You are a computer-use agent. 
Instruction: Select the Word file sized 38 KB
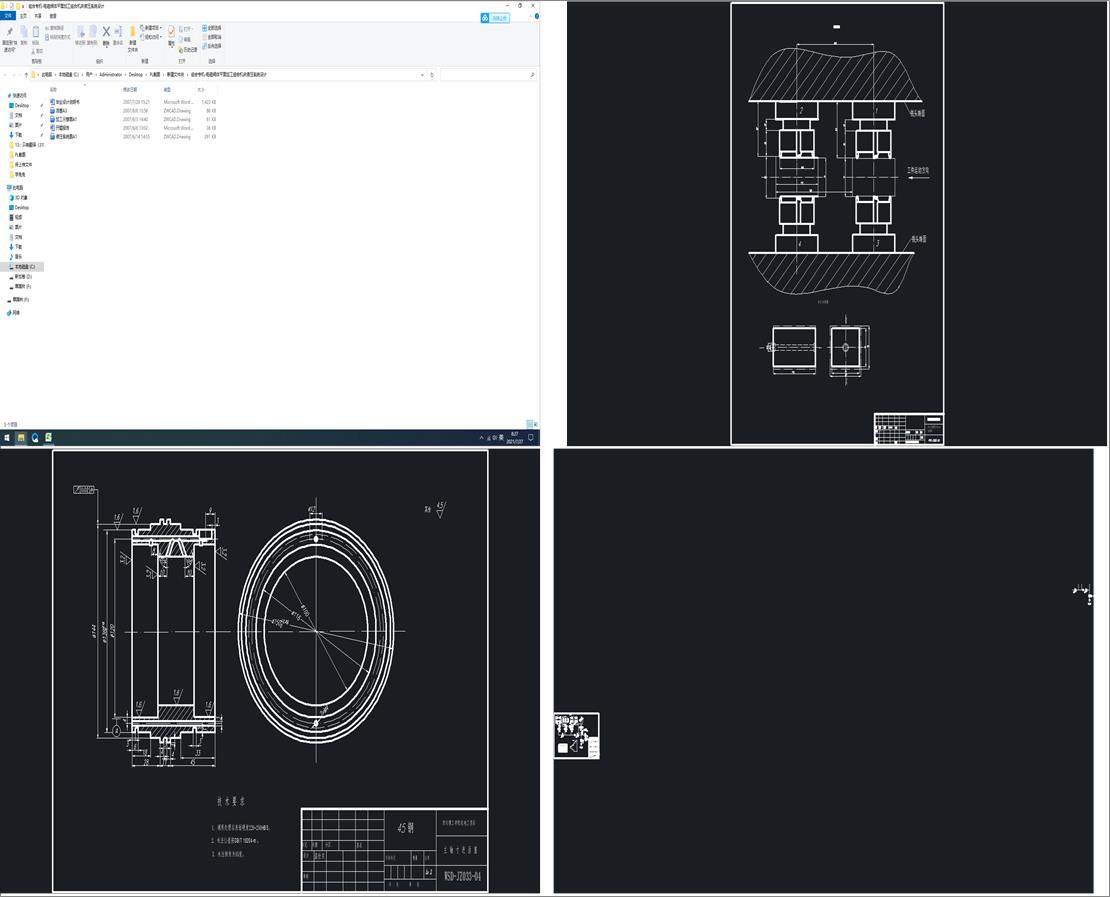132,128
